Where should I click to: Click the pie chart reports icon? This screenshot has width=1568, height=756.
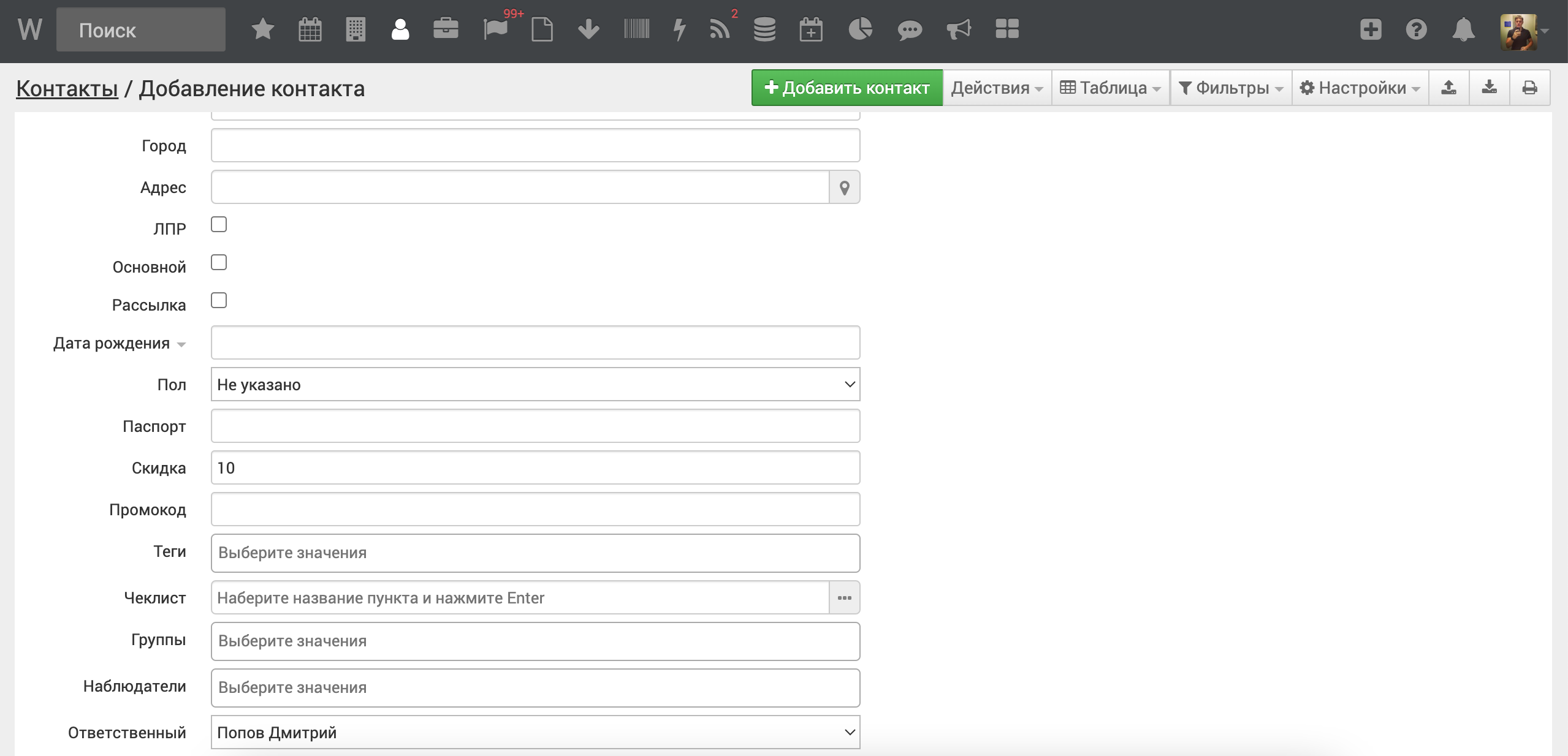pyautogui.click(x=860, y=29)
